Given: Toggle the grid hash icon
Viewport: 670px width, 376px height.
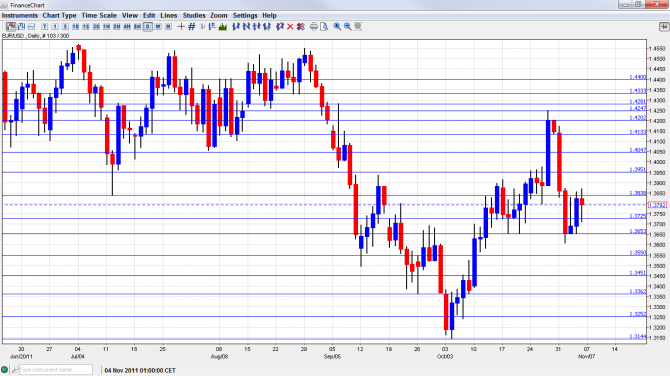Looking at the screenshot, I should [x=191, y=26].
